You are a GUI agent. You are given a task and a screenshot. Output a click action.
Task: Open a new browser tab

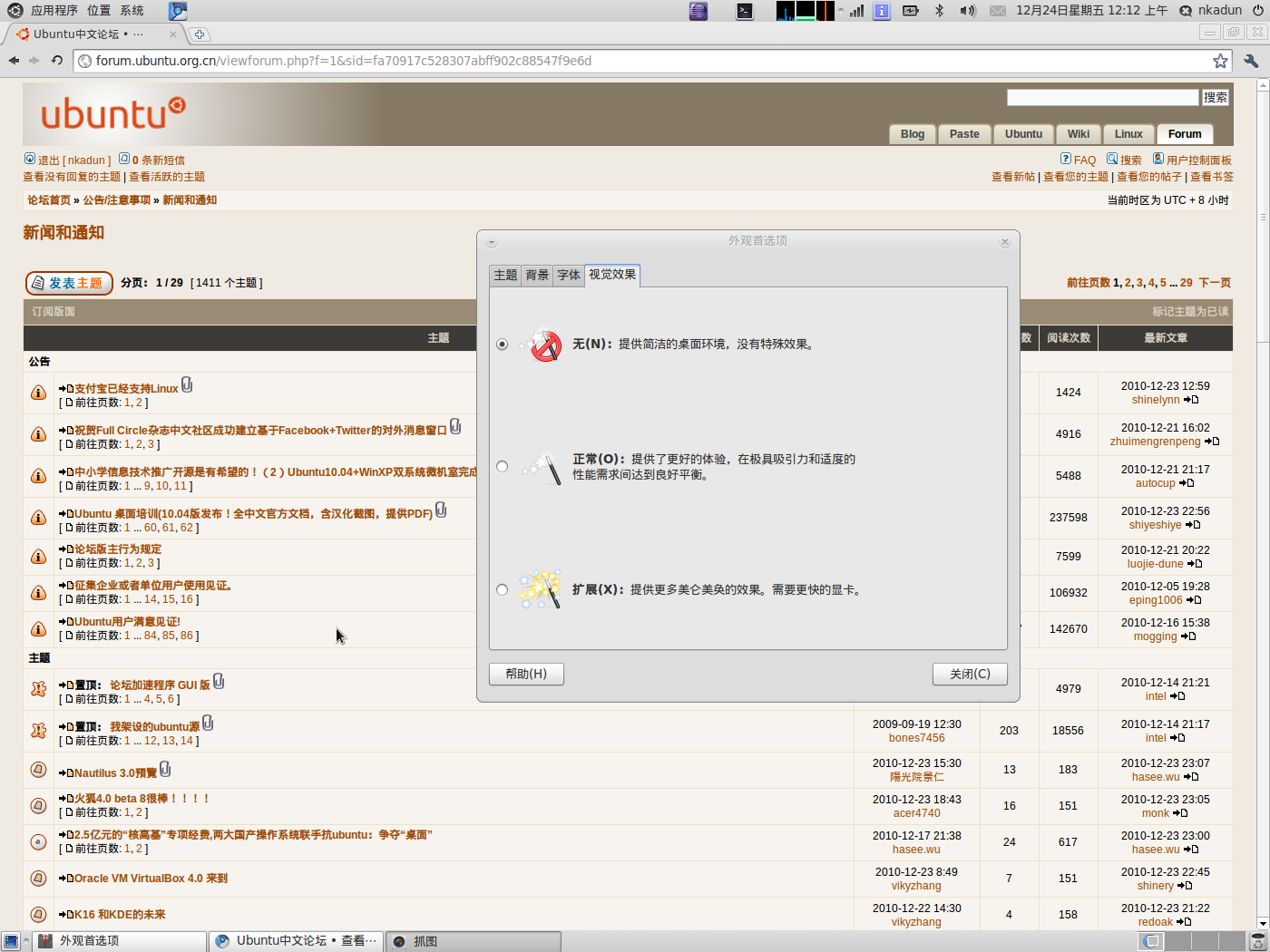[x=199, y=34]
